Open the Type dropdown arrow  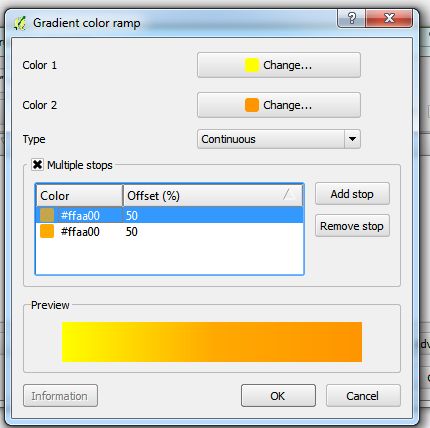(352, 139)
